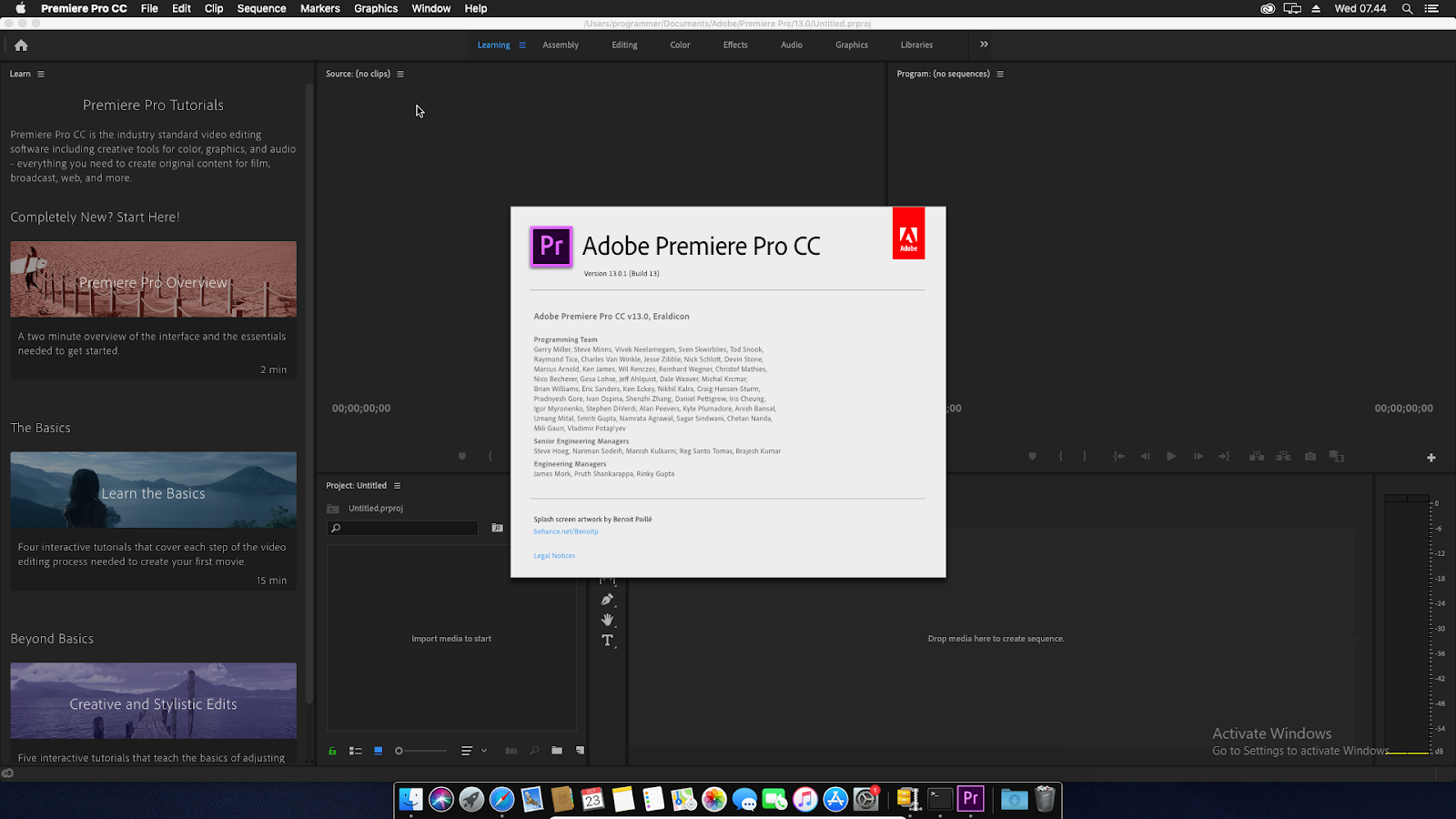Image resolution: width=1456 pixels, height=819 pixels.
Task: Click the Source monitor timecode 00;00;00;00
Action: [x=361, y=409]
